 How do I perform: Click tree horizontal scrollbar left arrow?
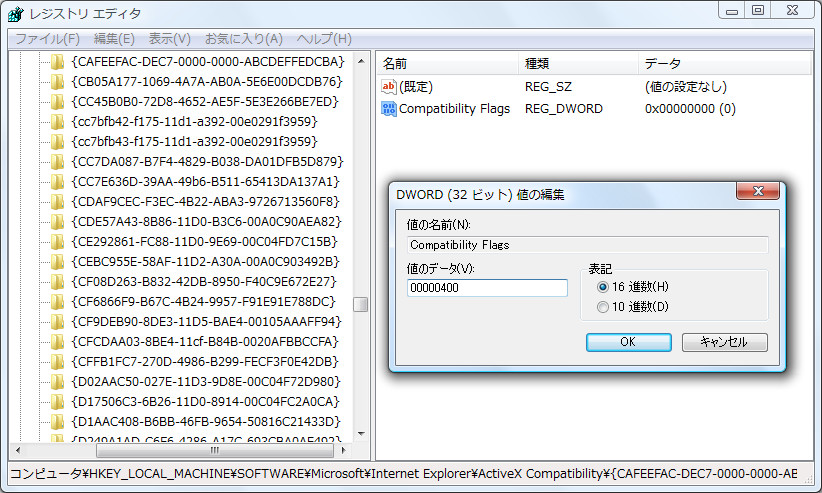click(18, 450)
